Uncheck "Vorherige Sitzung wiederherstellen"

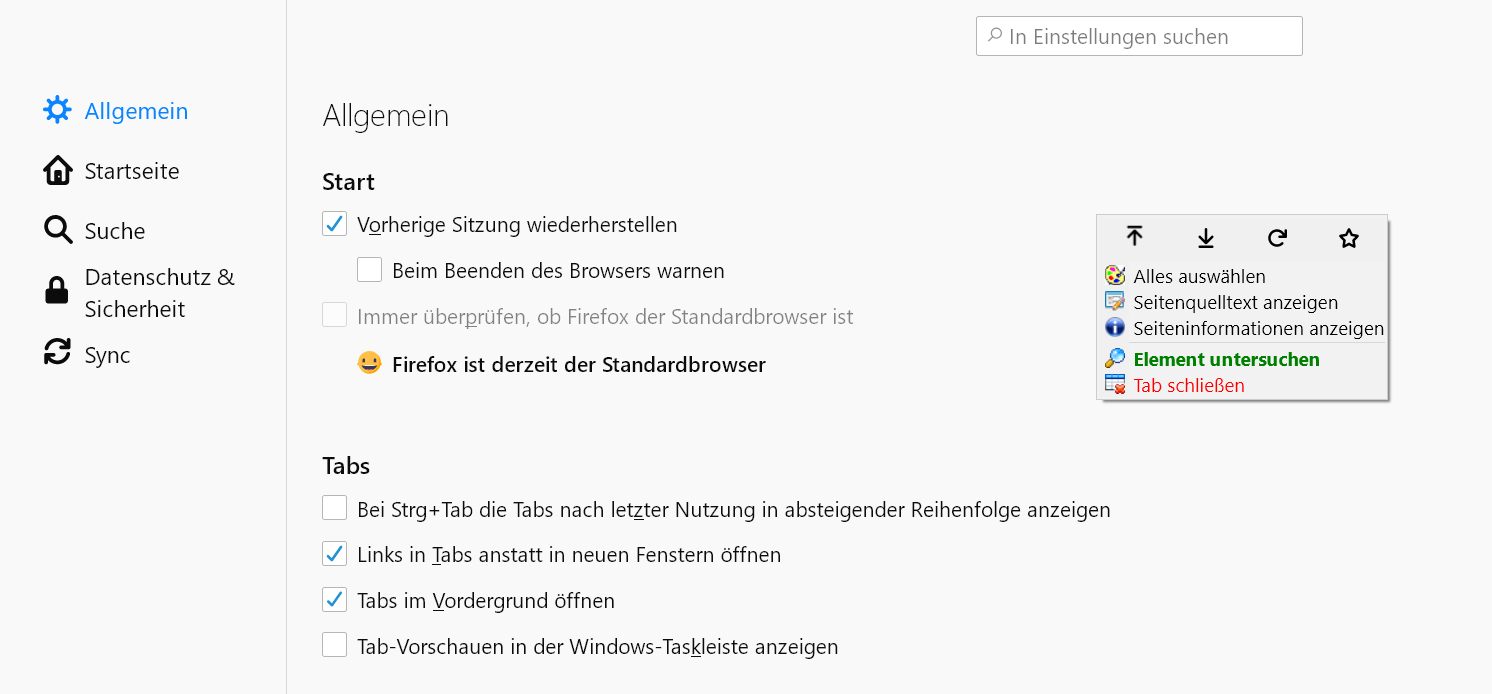click(x=334, y=224)
